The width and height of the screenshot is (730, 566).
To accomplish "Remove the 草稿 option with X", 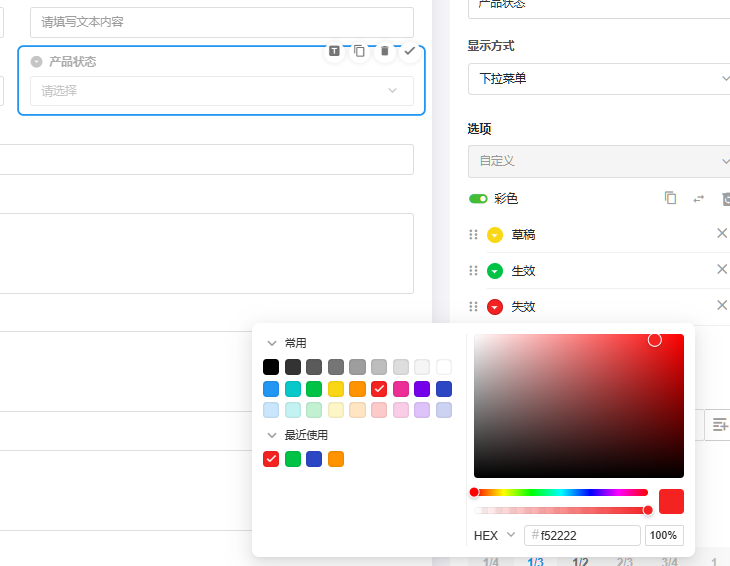I will coord(722,233).
